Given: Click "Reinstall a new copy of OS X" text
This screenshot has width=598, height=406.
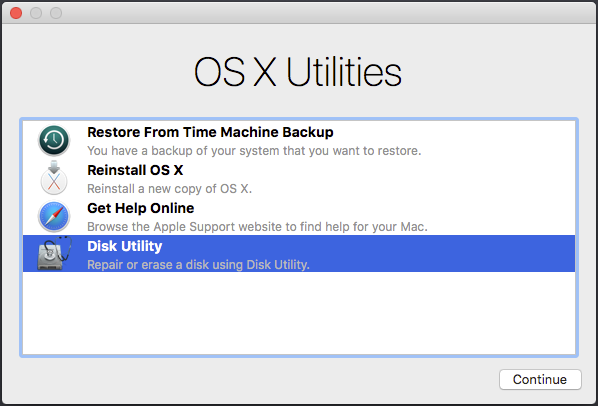Looking at the screenshot, I should click(x=169, y=189).
